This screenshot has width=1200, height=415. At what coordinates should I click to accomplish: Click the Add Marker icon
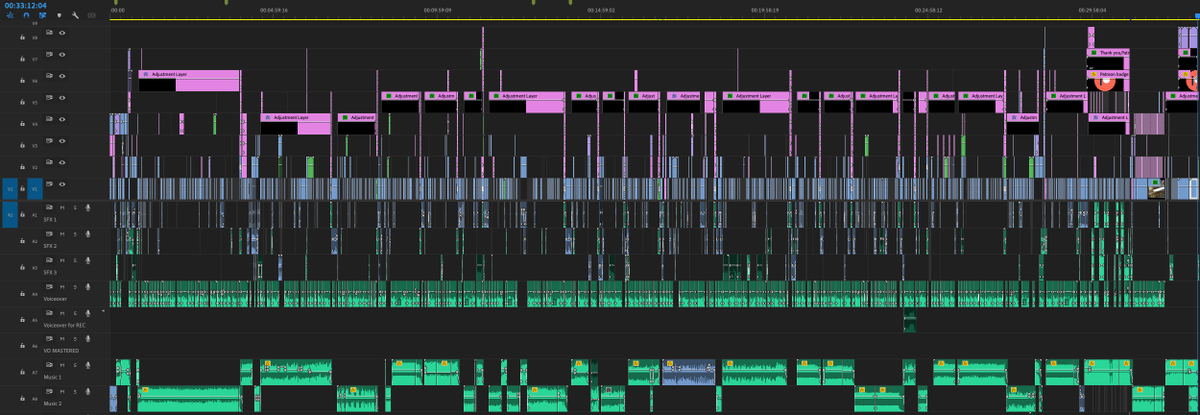click(58, 16)
